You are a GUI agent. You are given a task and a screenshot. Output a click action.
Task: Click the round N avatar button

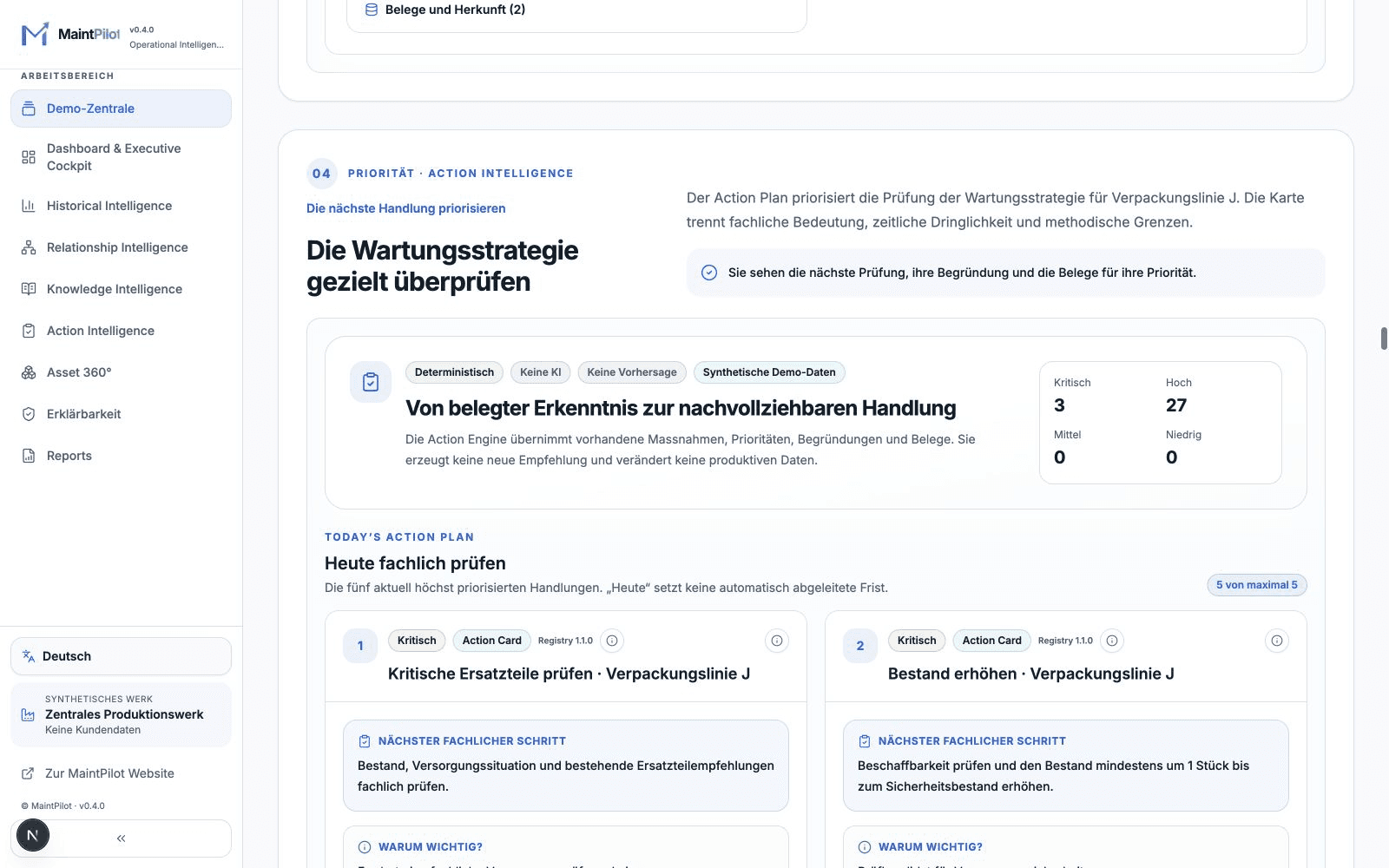[32, 836]
